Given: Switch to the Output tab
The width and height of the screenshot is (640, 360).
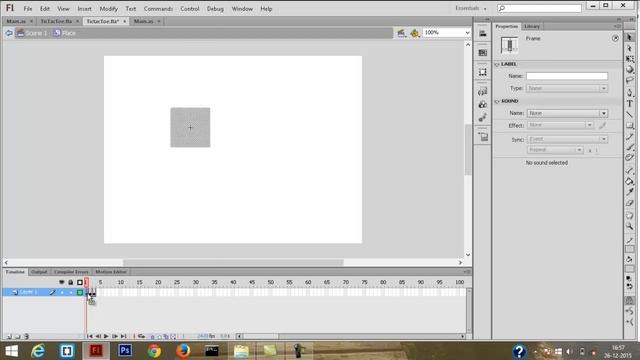Looking at the screenshot, I should click(39, 272).
